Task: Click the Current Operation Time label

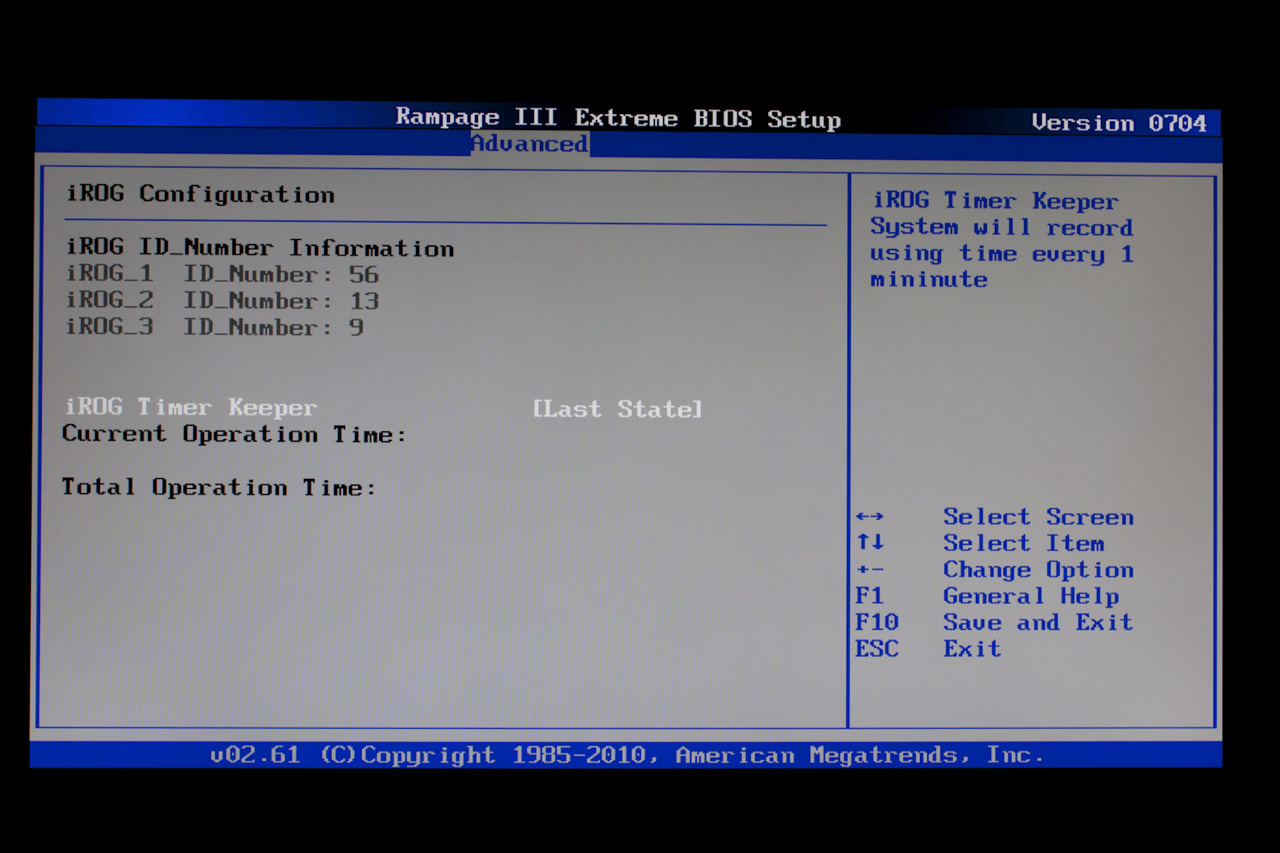Action: [x=234, y=434]
